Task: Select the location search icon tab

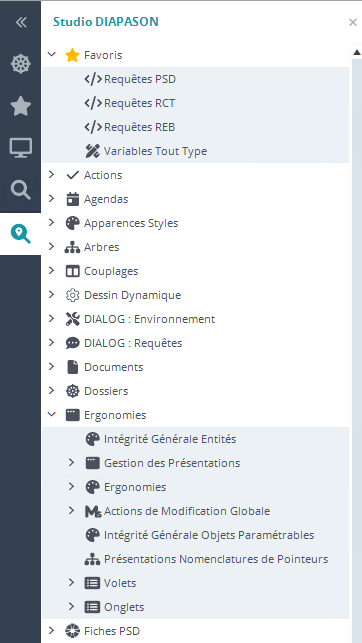Action: (20, 234)
